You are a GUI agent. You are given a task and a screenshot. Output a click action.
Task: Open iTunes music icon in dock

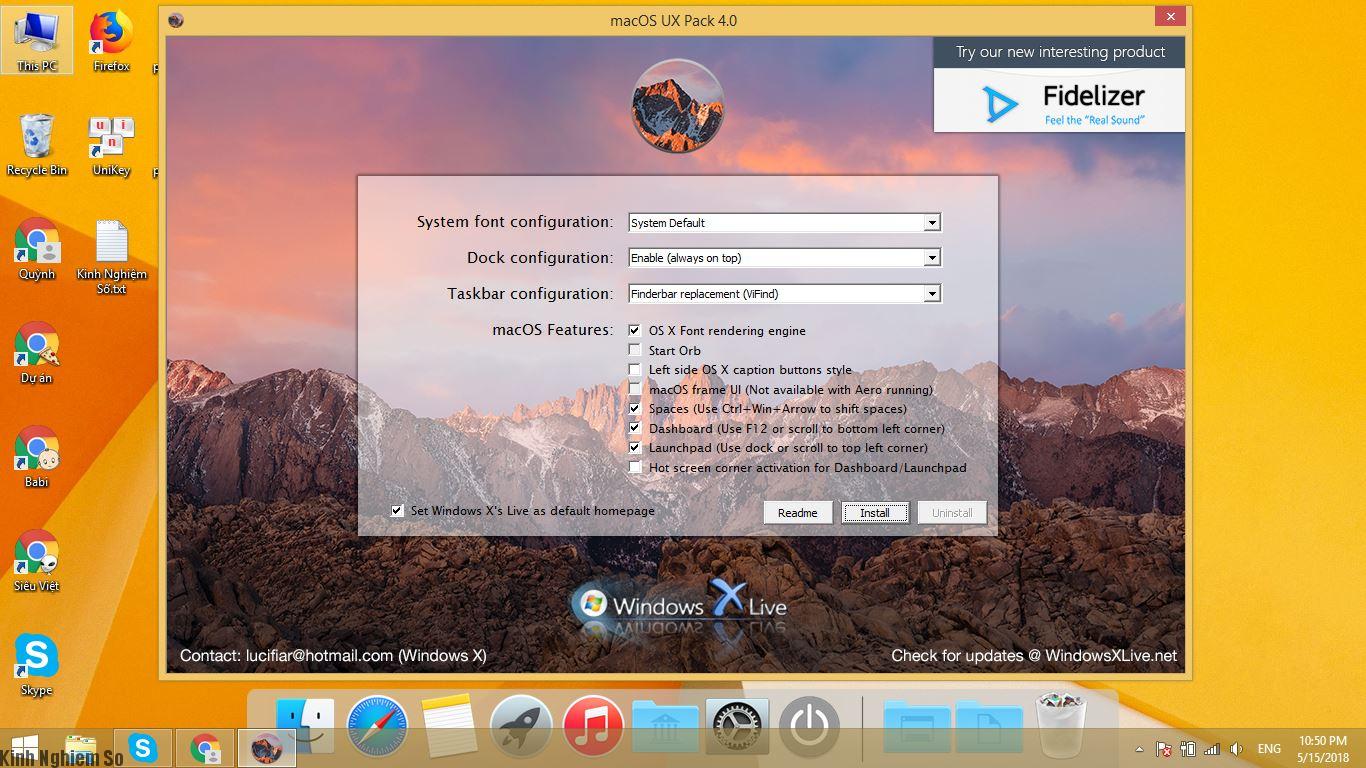tap(593, 726)
